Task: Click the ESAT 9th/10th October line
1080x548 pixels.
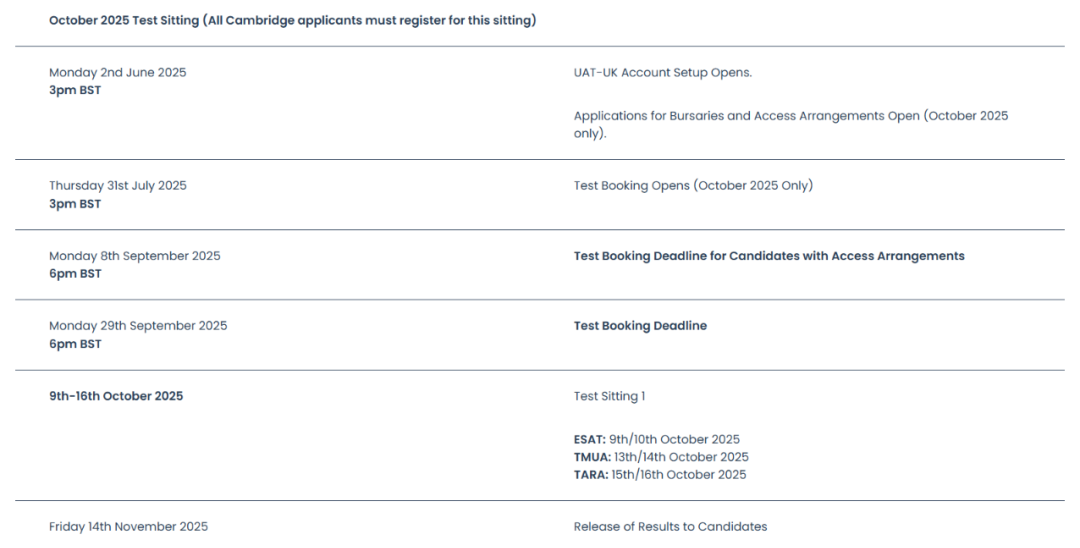Action: coord(656,439)
